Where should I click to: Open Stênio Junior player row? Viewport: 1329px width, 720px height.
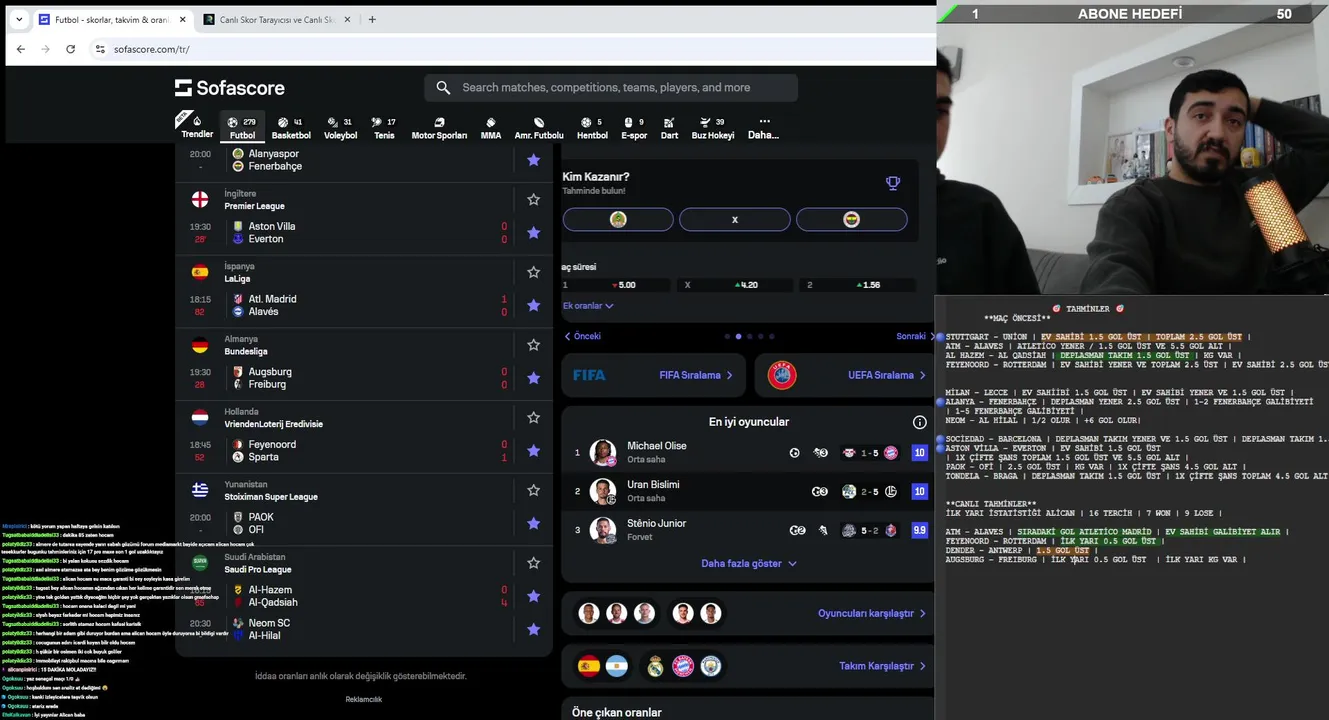click(750, 529)
